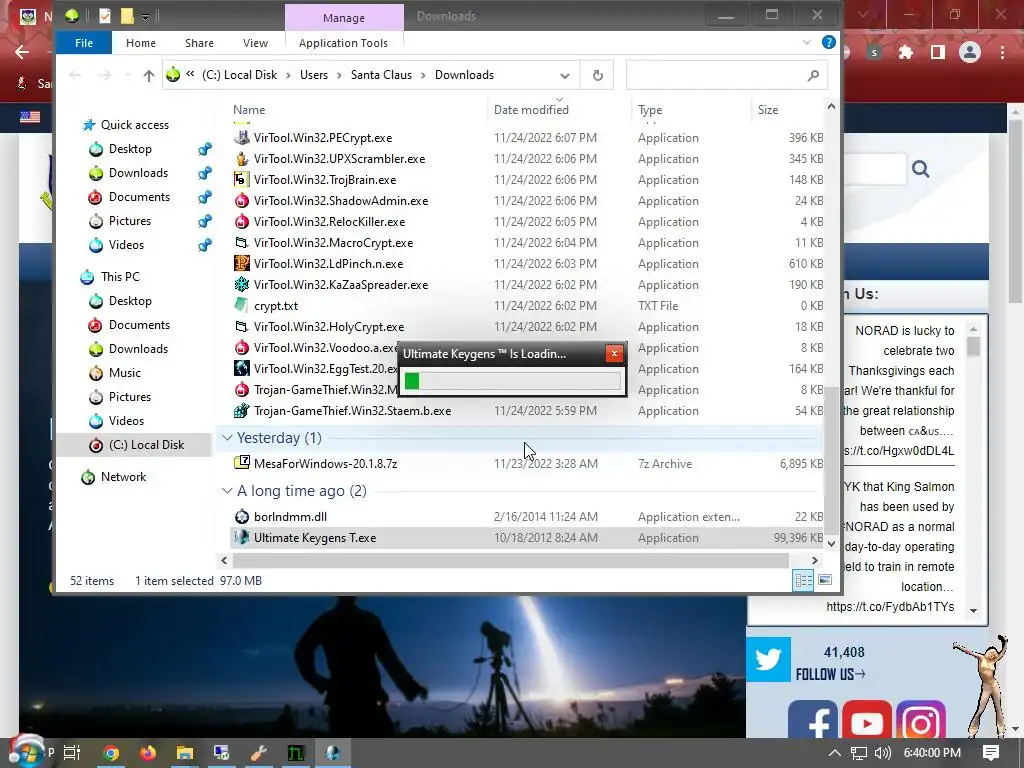This screenshot has height=768, width=1024.
Task: Sort by the Name column header
Action: (x=249, y=110)
